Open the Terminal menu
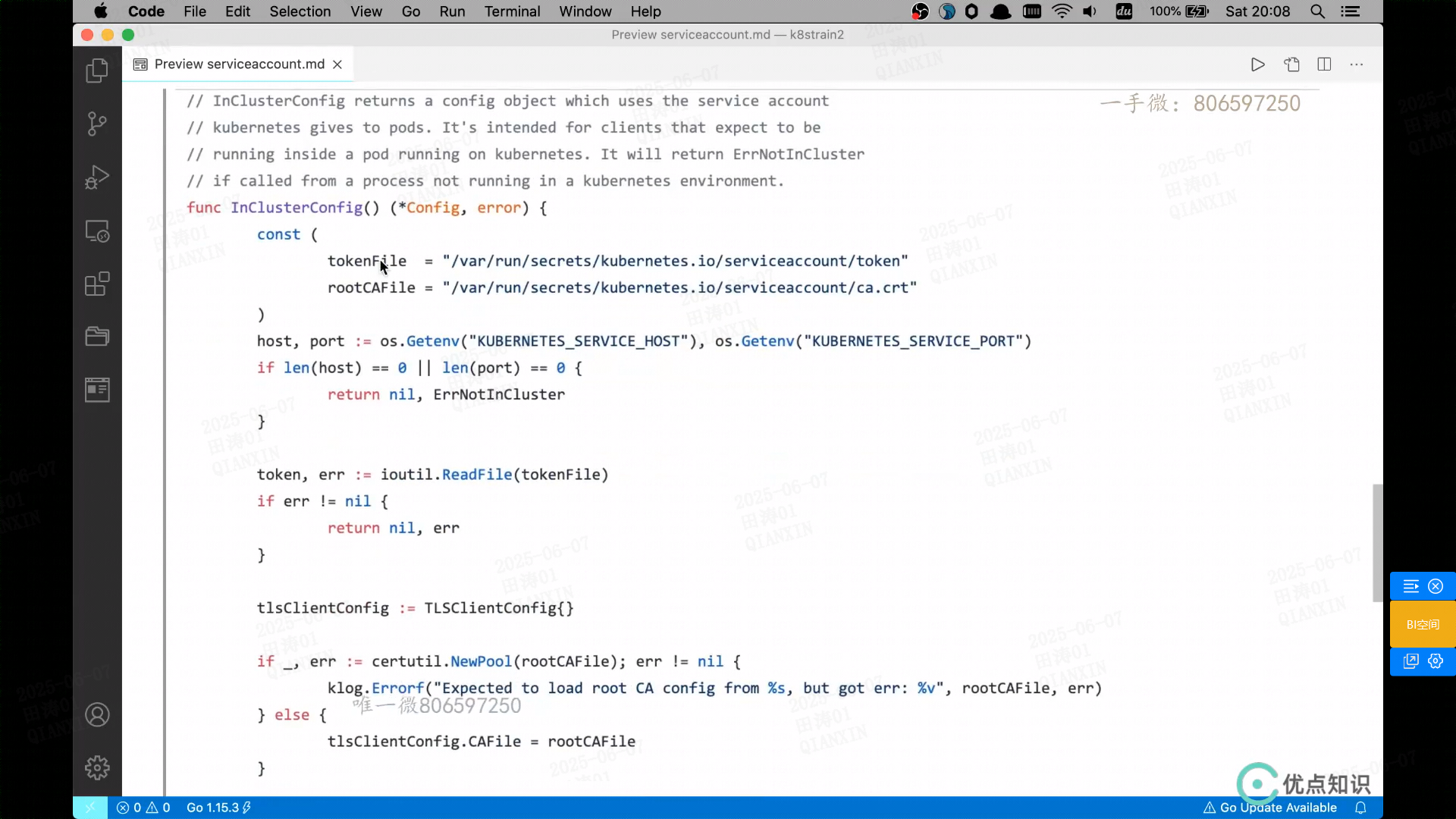The width and height of the screenshot is (1456, 819). click(512, 11)
